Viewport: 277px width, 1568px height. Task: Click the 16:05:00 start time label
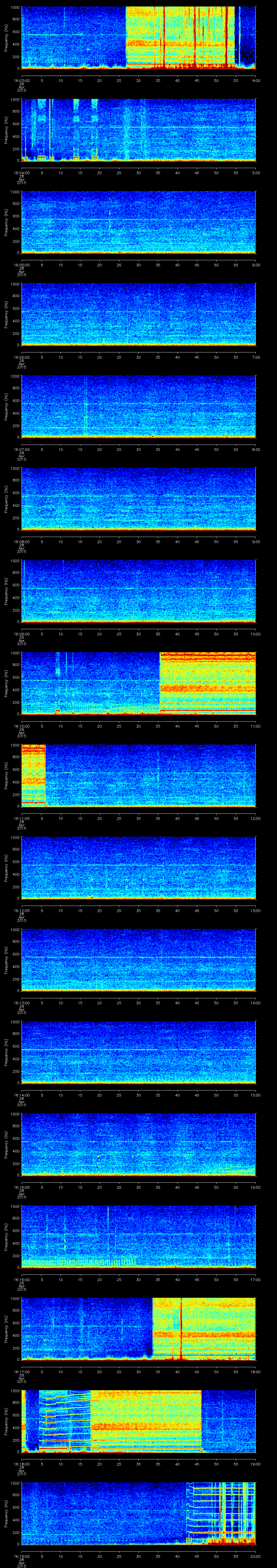[x=21, y=265]
